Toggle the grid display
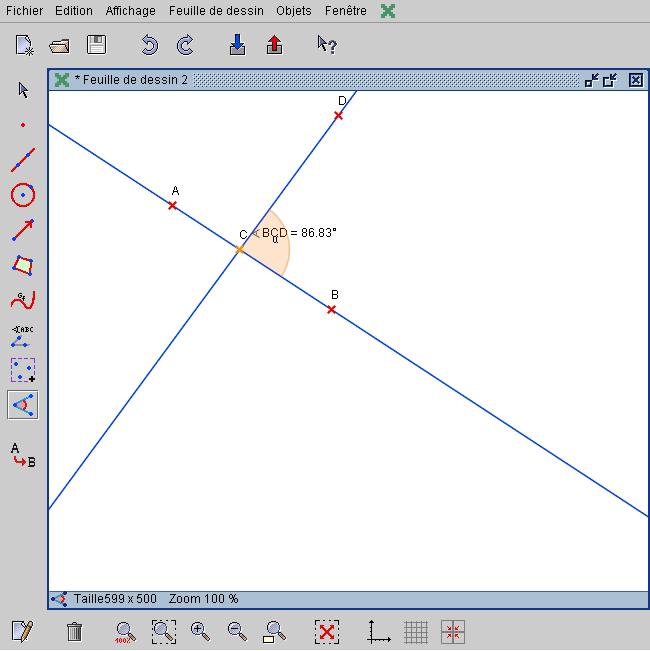650x651 pixels. pyautogui.click(x=416, y=632)
